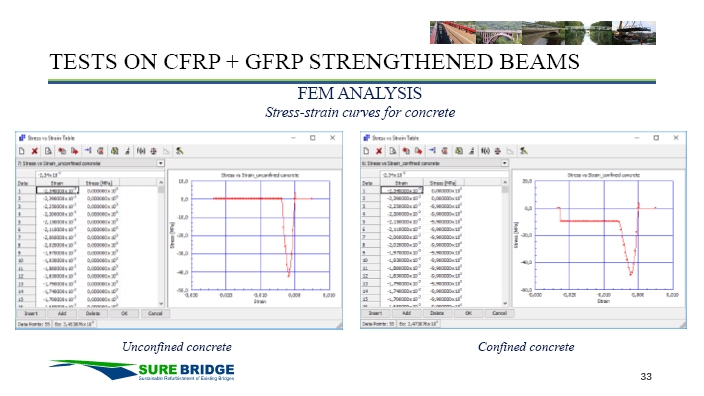
Task: Click hammer tool icon in confined concrete window
Action: (524, 151)
